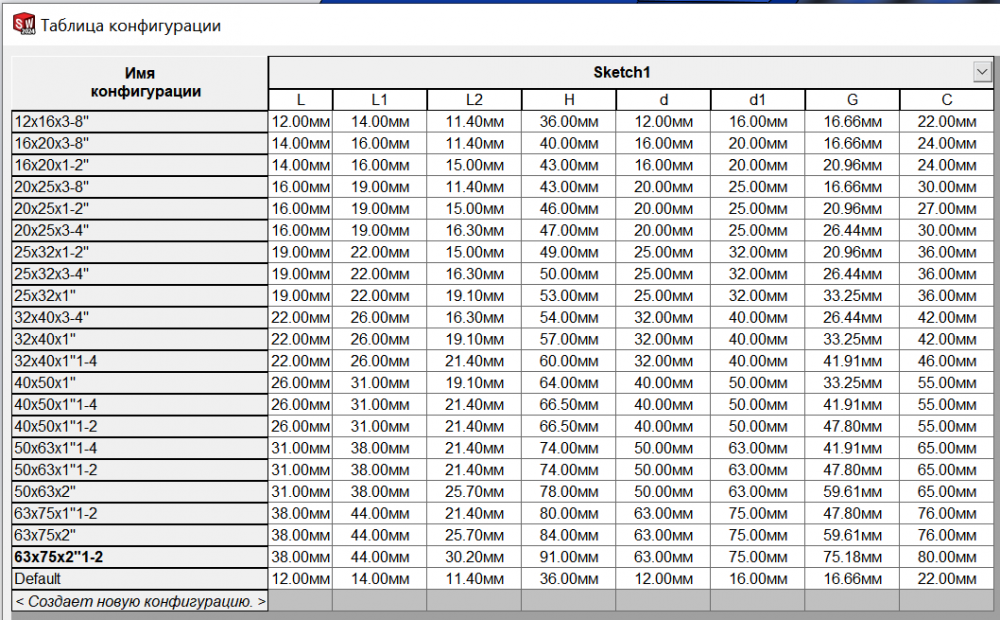Screen dimensions: 1000x620
Task: Click G value 59.61мм in row 50x63x2"
Action: 852,492
